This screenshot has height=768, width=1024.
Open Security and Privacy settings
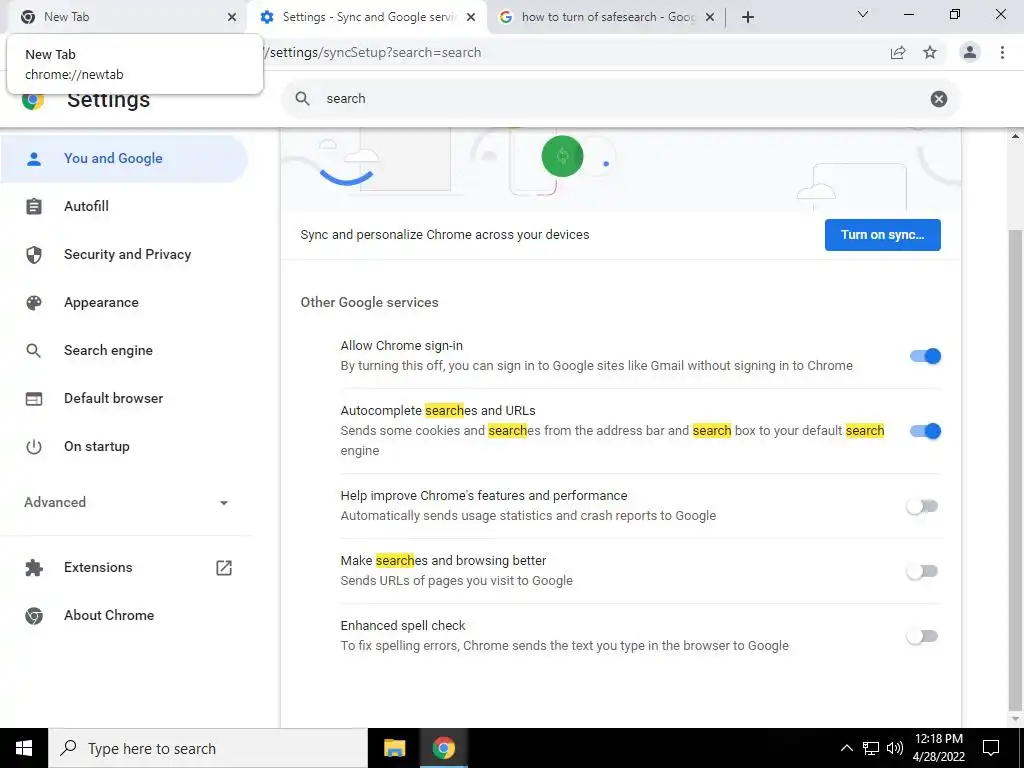pos(124,255)
